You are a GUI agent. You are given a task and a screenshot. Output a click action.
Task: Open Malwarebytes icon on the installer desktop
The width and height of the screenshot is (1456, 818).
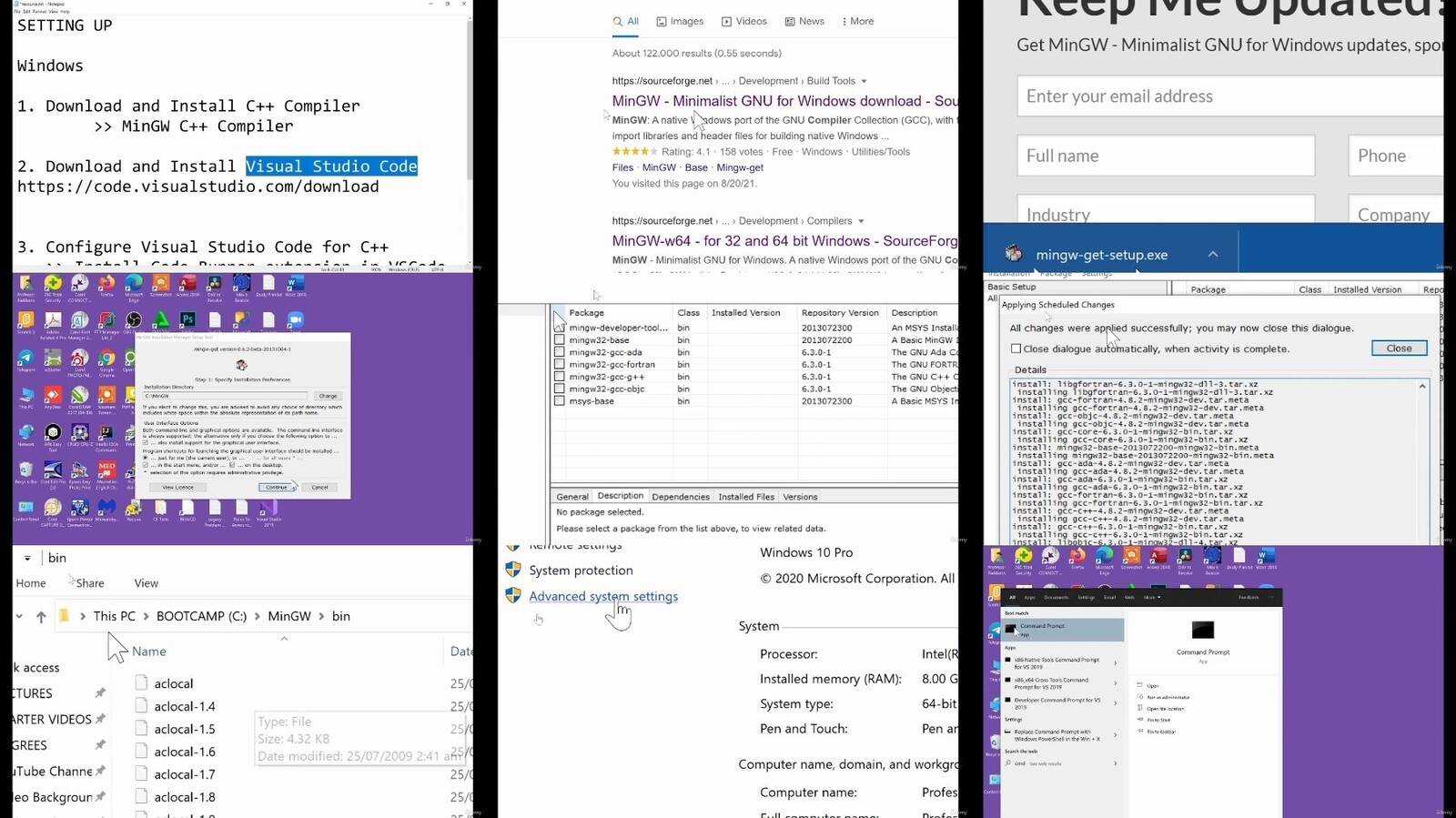pyautogui.click(x=107, y=507)
